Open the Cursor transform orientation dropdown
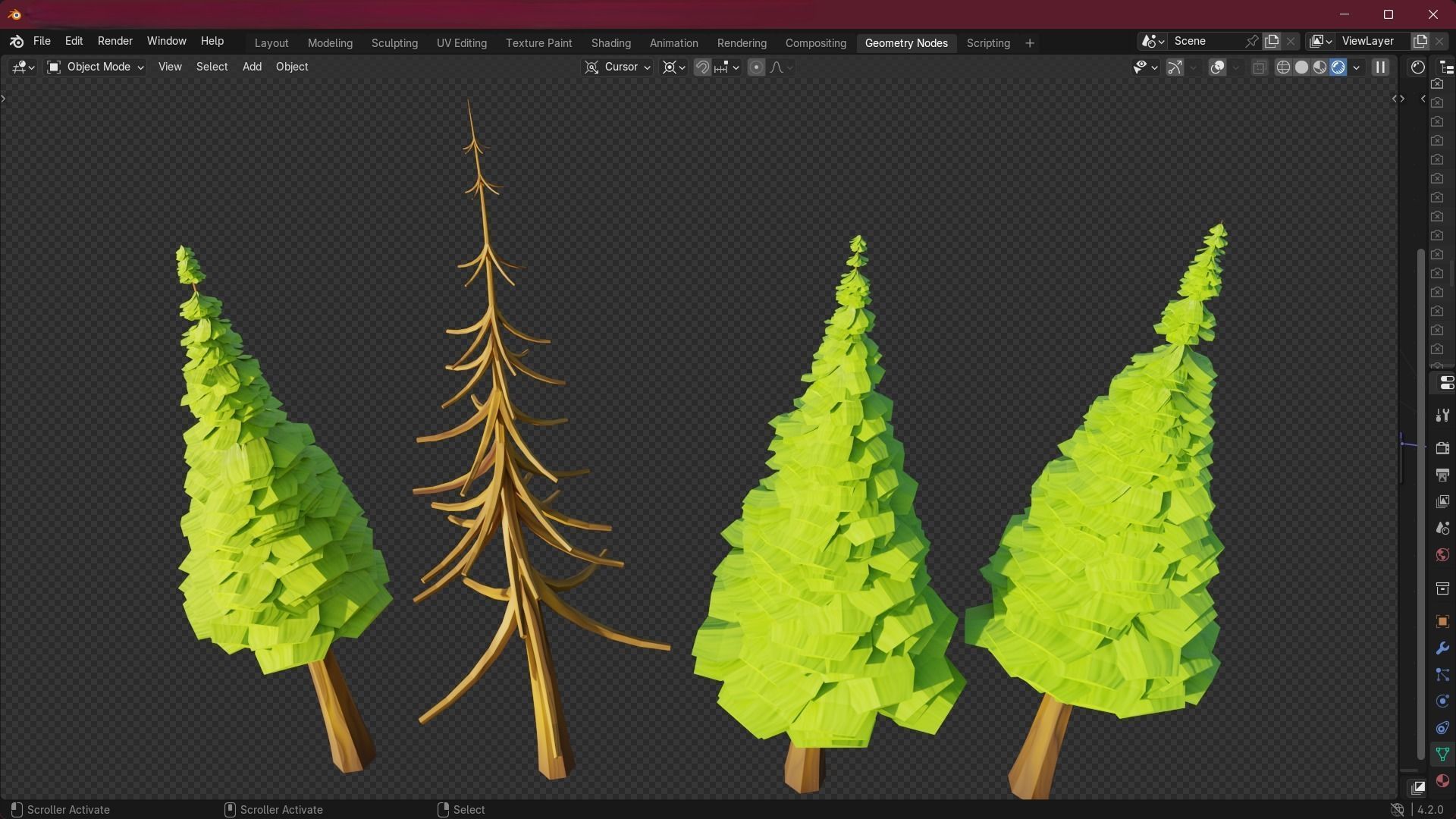The width and height of the screenshot is (1456, 819). click(x=617, y=67)
